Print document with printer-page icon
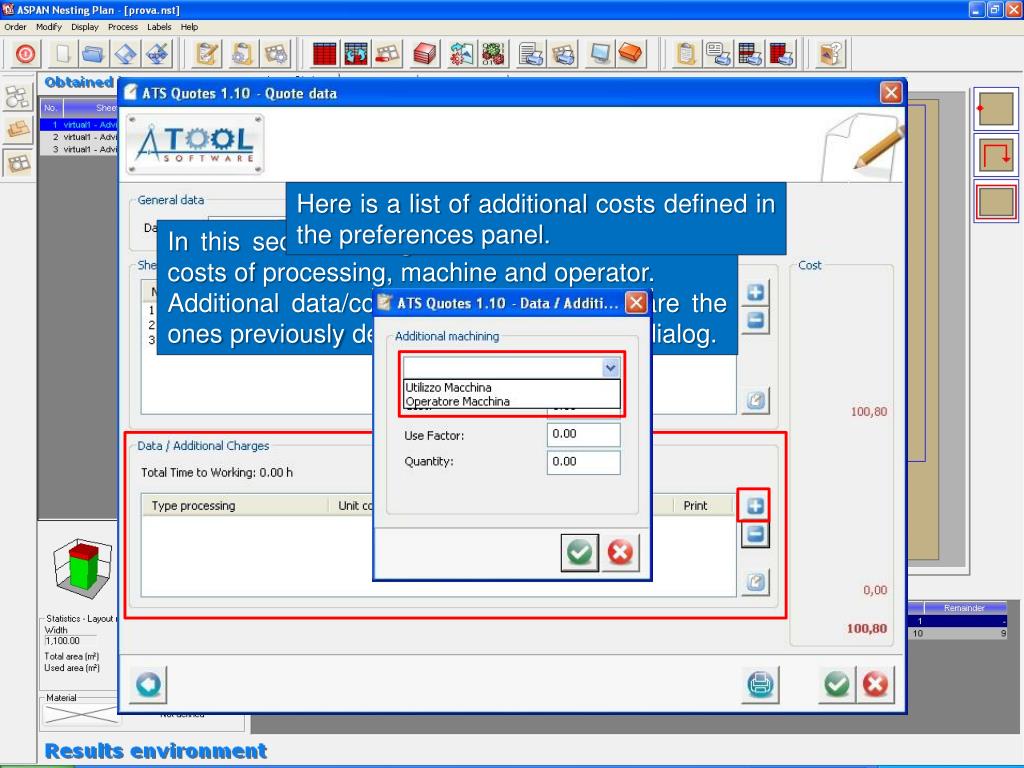The width and height of the screenshot is (1024, 768). 531,54
